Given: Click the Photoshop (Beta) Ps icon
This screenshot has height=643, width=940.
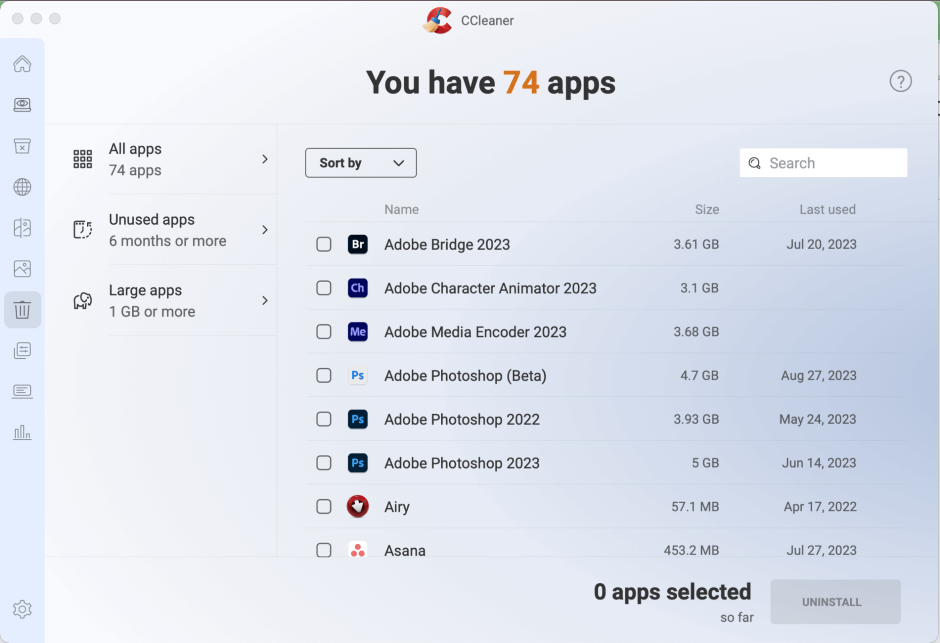Looking at the screenshot, I should point(358,376).
